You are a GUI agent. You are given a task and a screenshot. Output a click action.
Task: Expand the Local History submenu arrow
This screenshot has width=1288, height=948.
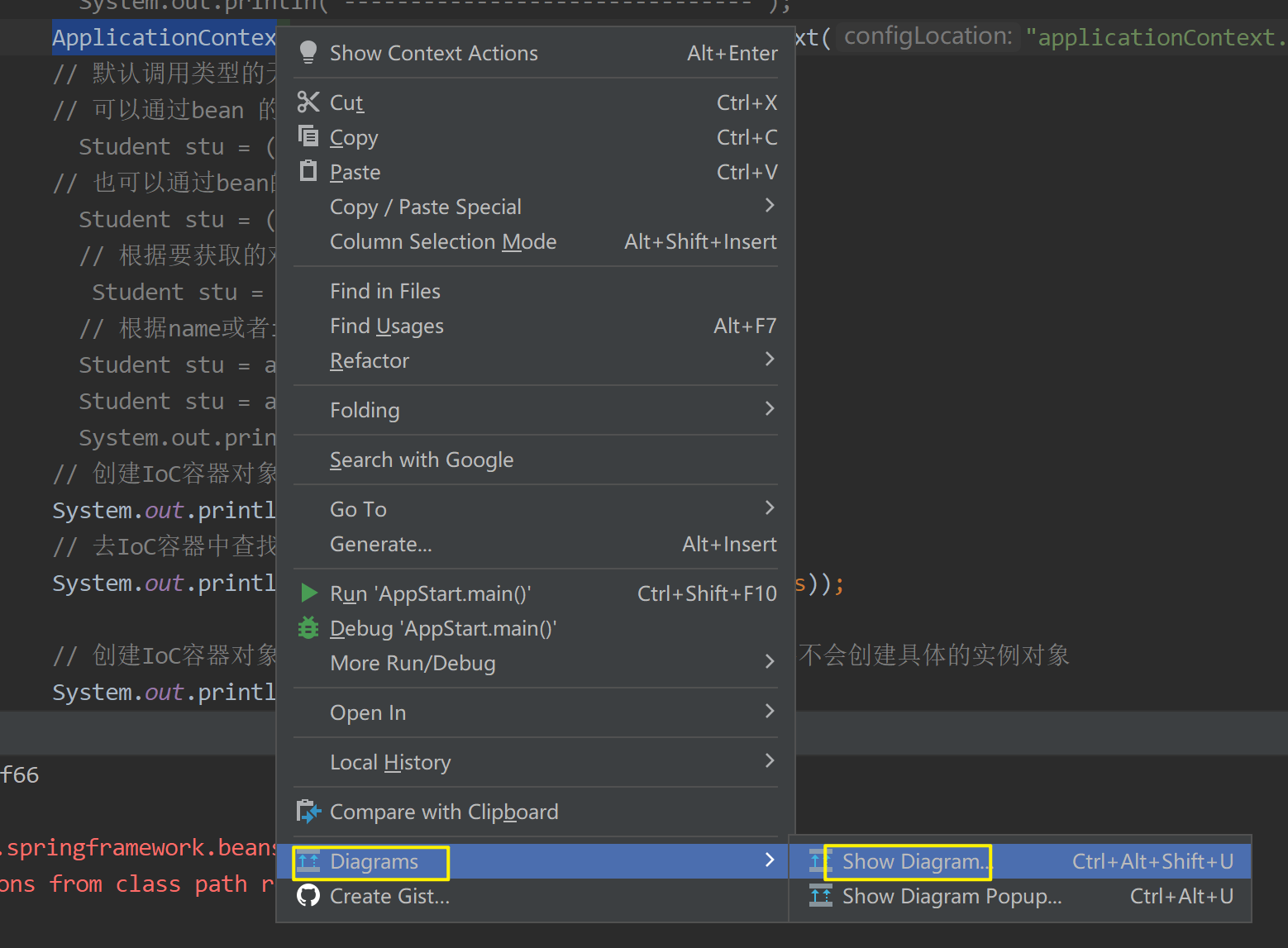coord(770,760)
